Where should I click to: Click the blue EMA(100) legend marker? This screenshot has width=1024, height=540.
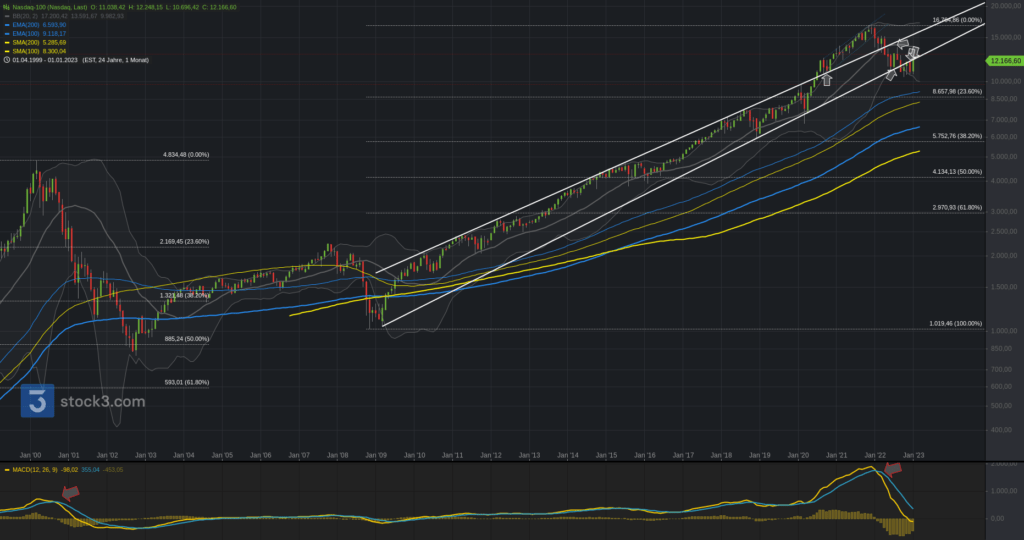(7, 33)
